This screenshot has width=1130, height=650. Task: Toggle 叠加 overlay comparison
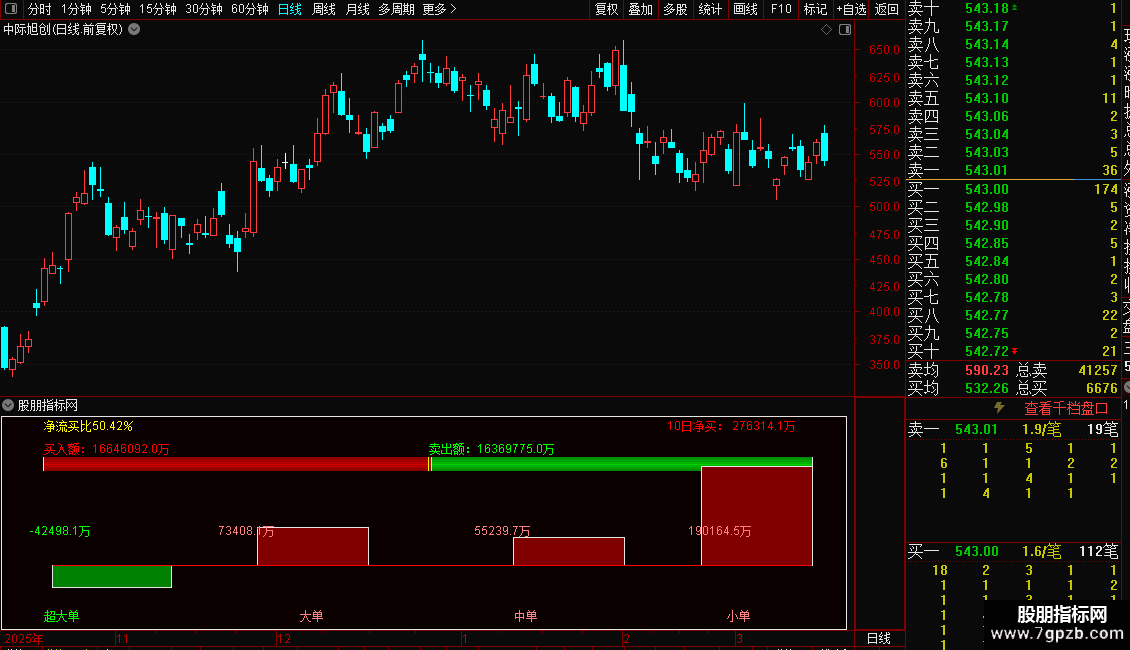pos(640,9)
